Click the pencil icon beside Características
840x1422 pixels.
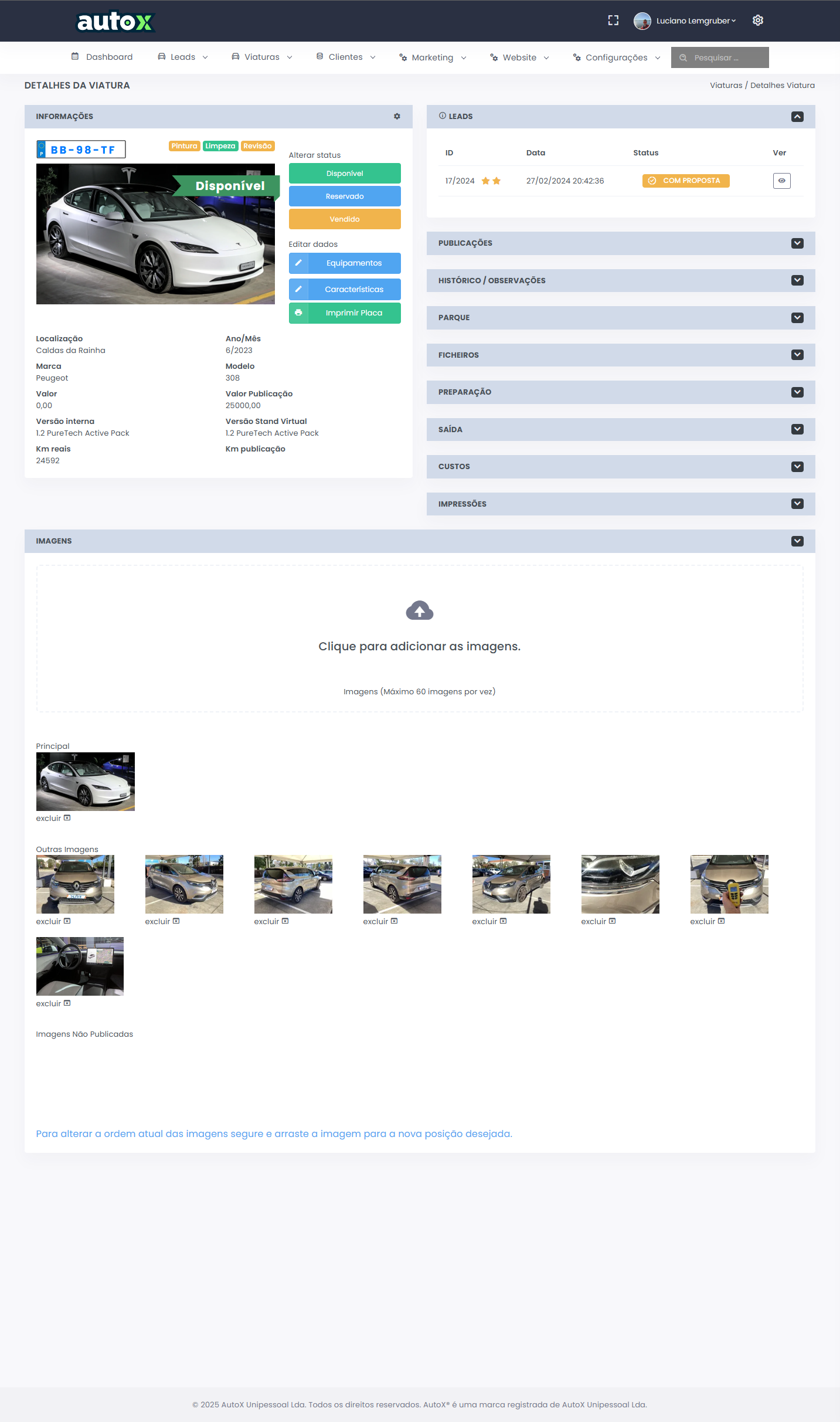click(x=298, y=290)
